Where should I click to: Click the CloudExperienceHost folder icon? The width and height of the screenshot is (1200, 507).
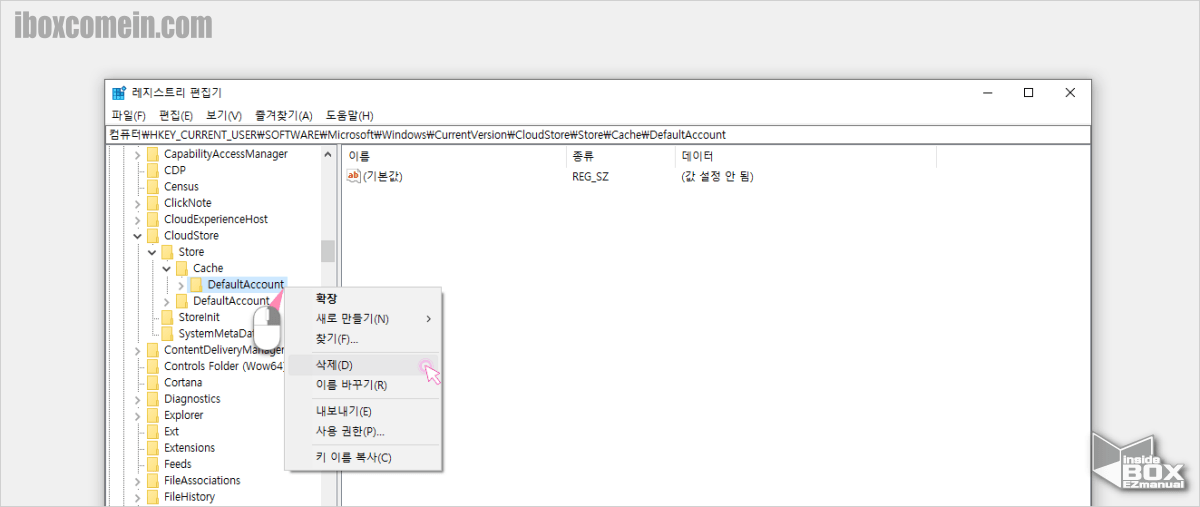tap(153, 219)
